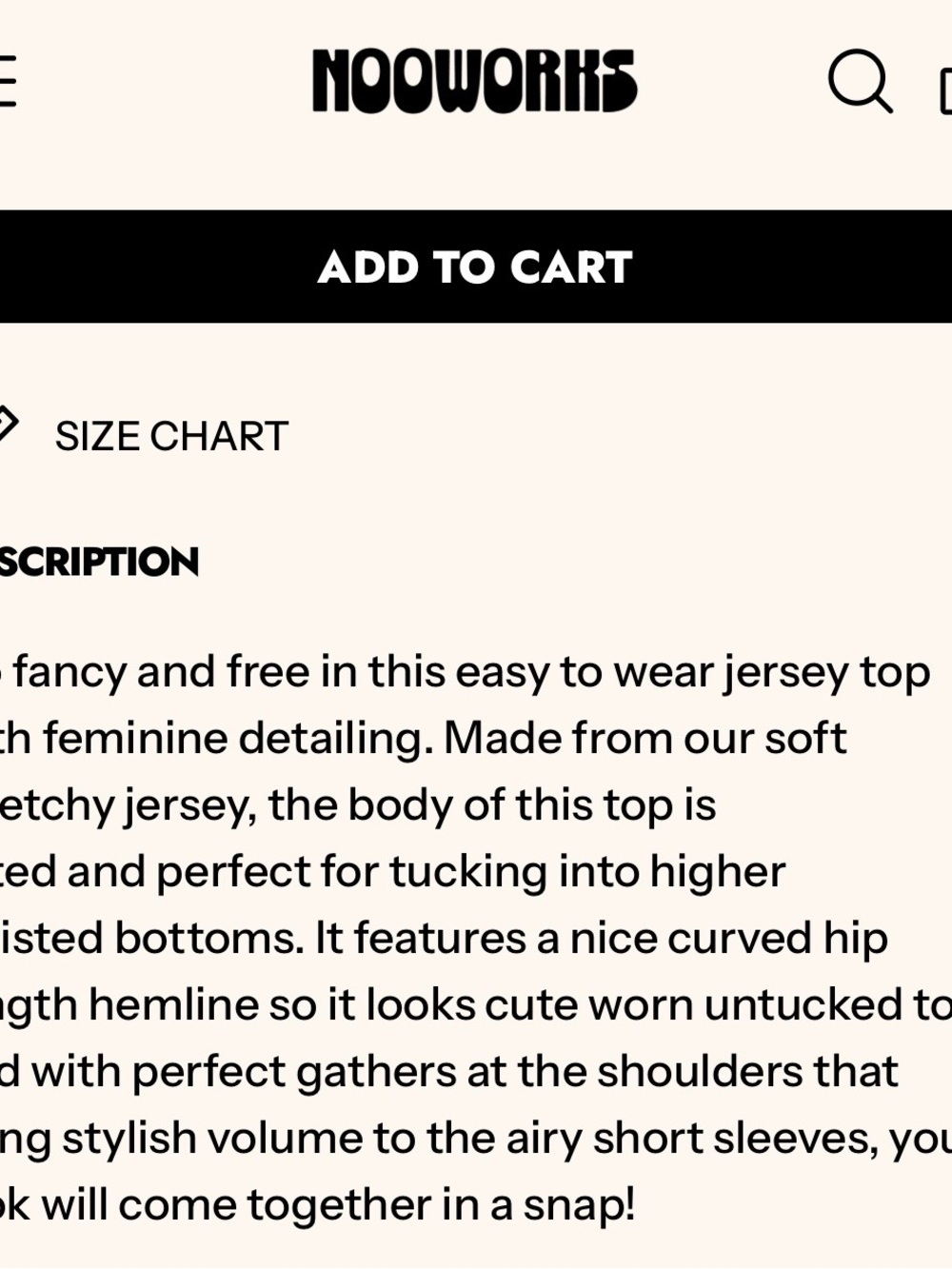Click the Nooworks logo
Screen dimensions: 952x1269
pos(474,81)
